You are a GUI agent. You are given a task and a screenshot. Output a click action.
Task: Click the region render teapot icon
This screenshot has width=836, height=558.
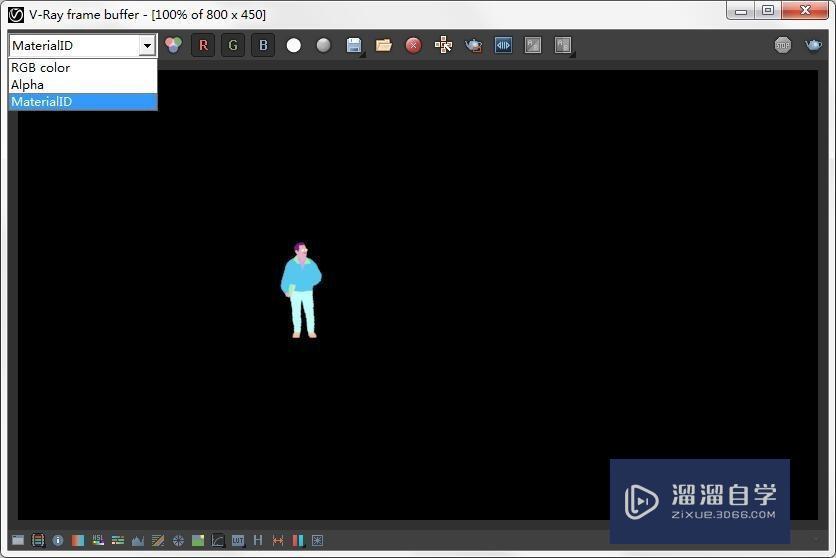tap(473, 45)
